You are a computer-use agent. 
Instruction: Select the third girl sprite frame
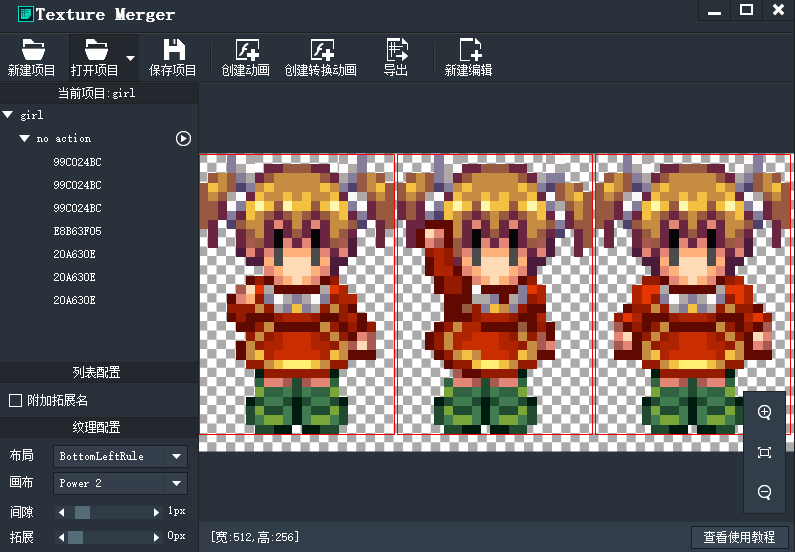click(693, 294)
